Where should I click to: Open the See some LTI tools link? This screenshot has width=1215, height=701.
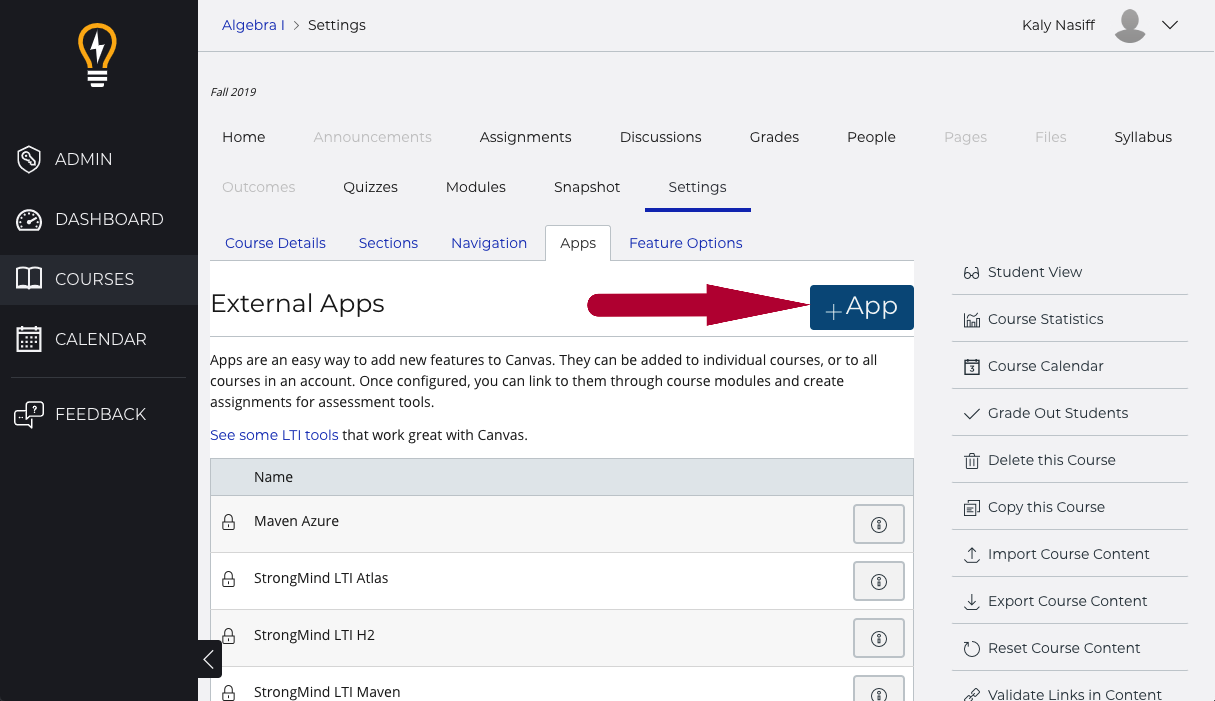pyautogui.click(x=274, y=435)
